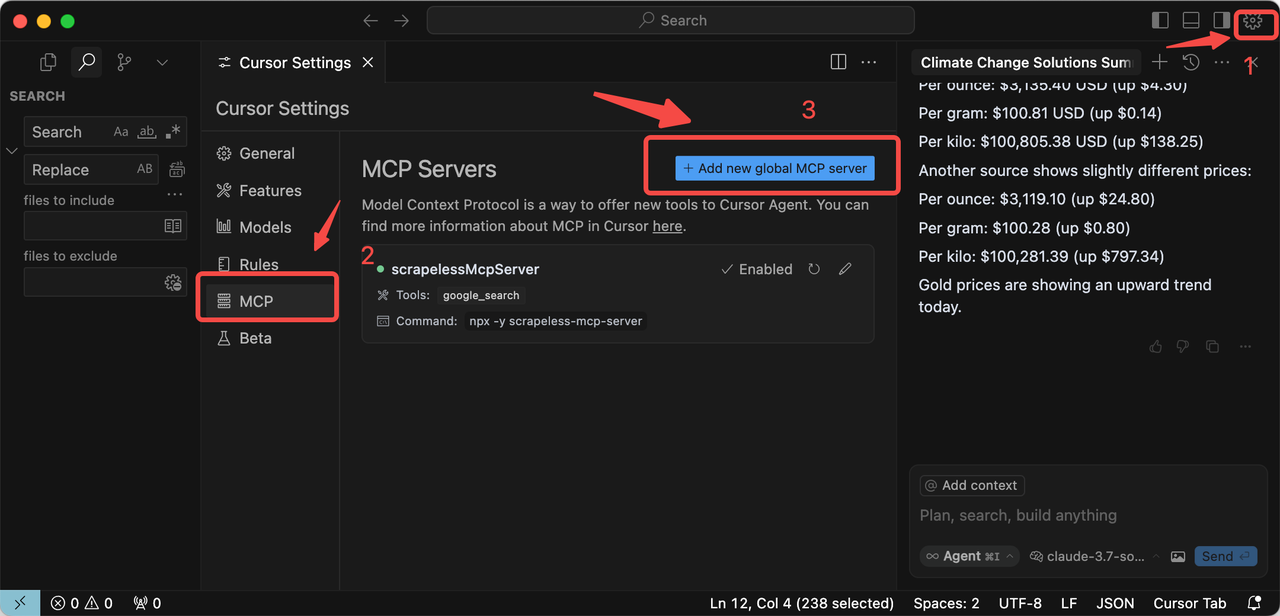Show chat history via the clock icon

[x=1189, y=62]
